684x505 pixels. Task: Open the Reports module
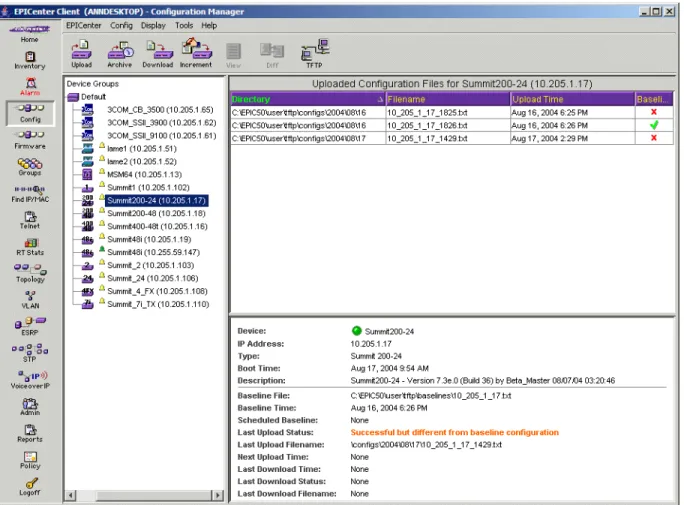tap(30, 433)
